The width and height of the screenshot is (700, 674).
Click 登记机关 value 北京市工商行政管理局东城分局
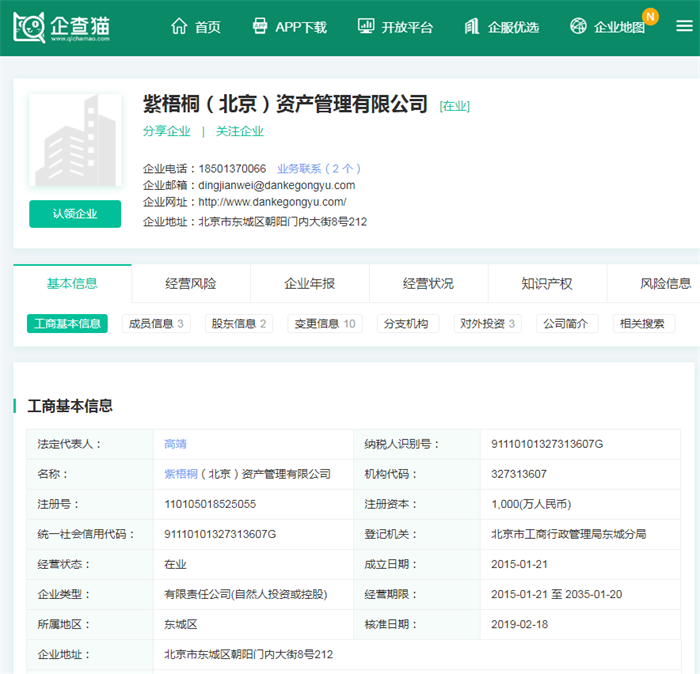pyautogui.click(x=569, y=534)
